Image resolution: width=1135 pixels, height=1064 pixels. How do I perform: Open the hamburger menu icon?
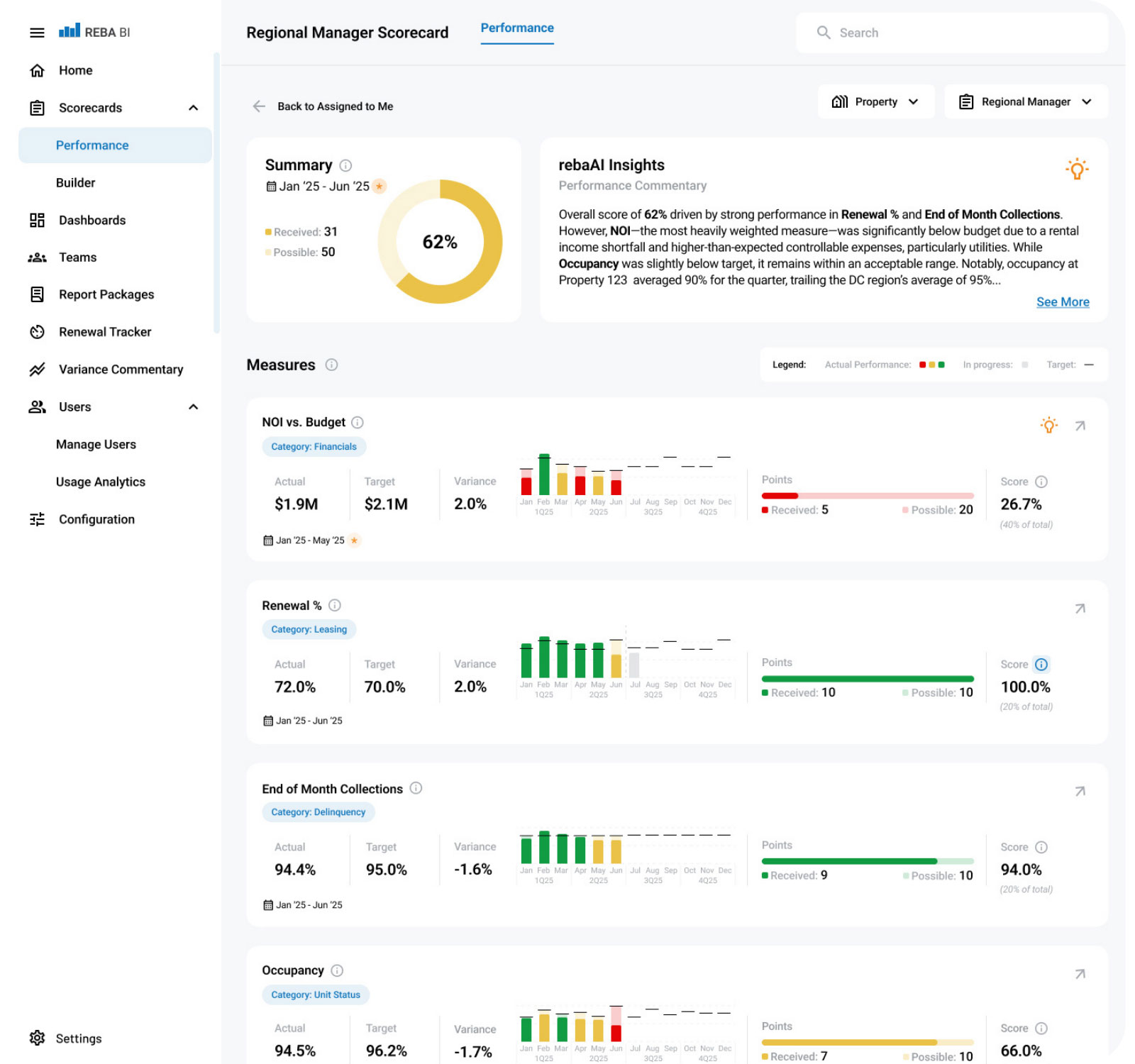(37, 33)
